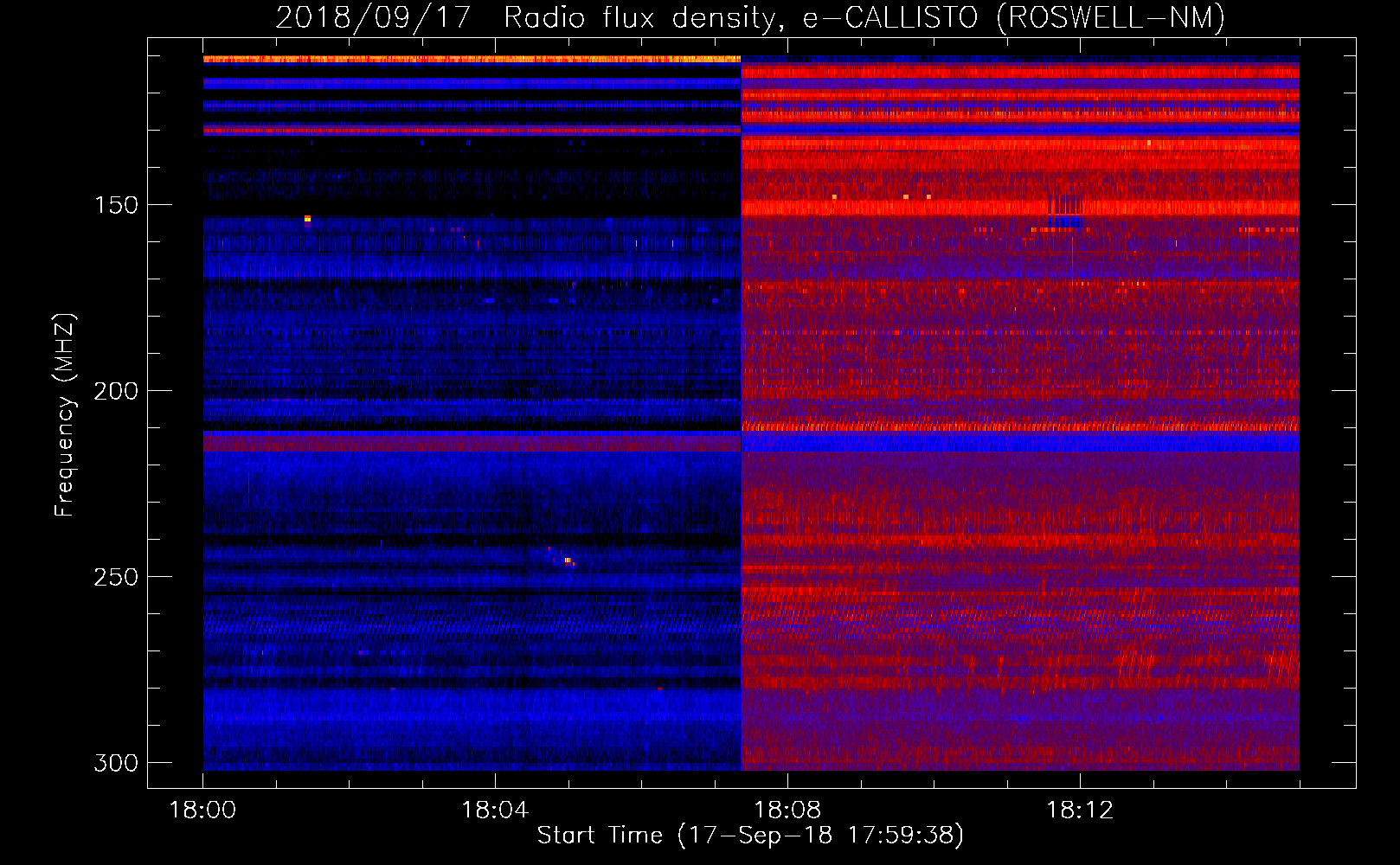Click the blue rectangular notch before 18:12

coord(1065,221)
